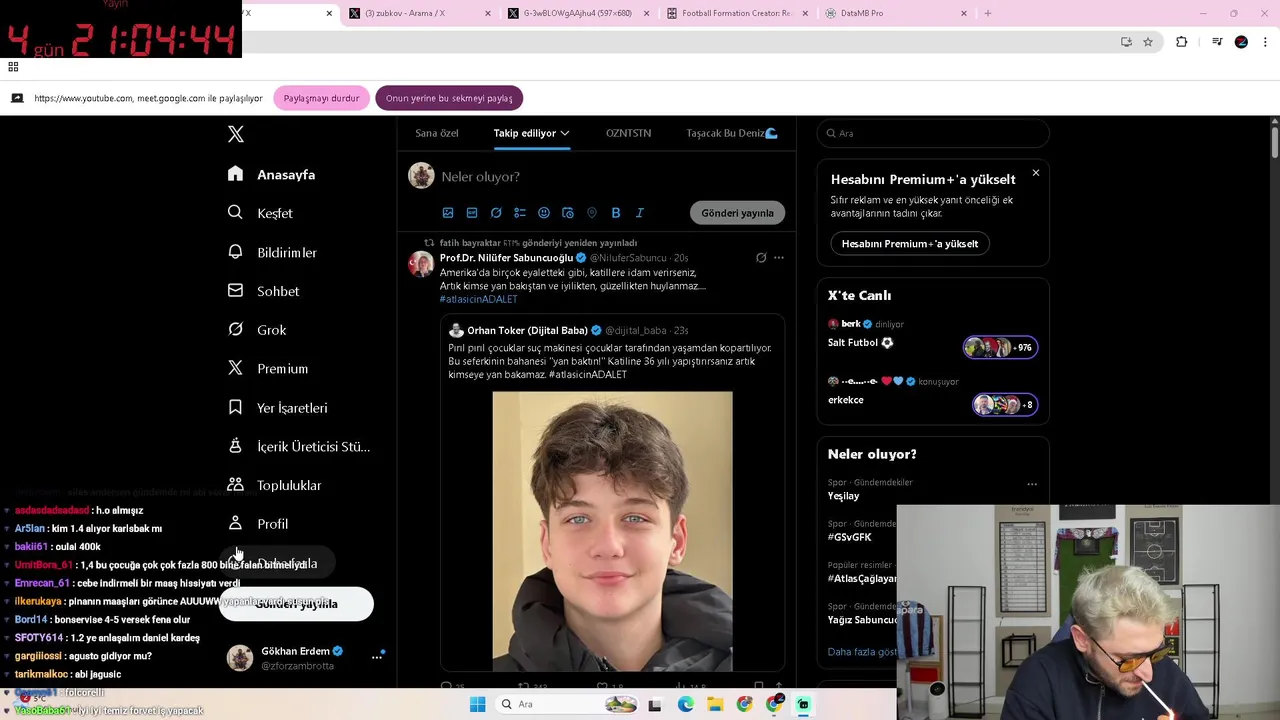Open the Windows Start menu
This screenshot has height=720, width=1280.
pyautogui.click(x=478, y=704)
